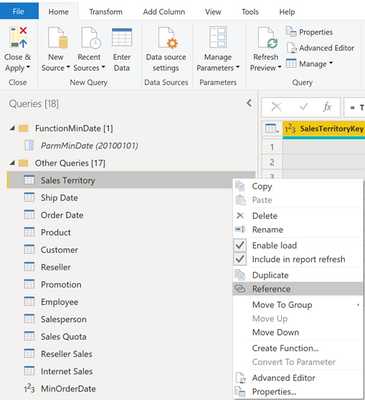Click the table icon in grid corner
Screen dimensions: 365x400
tap(271, 128)
